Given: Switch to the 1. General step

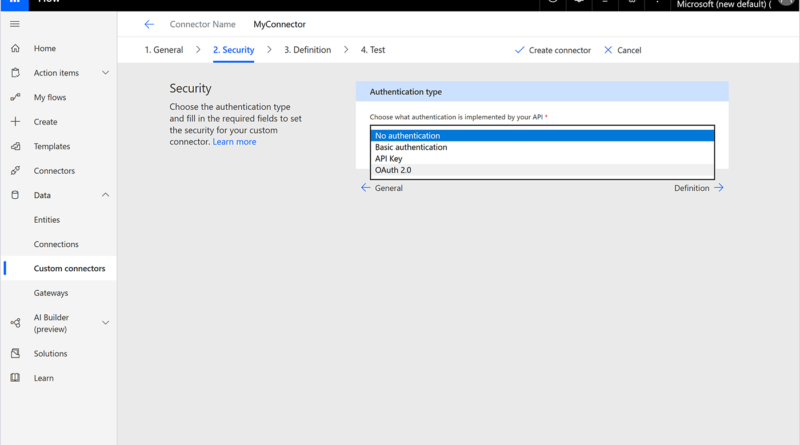Looking at the screenshot, I should point(164,50).
